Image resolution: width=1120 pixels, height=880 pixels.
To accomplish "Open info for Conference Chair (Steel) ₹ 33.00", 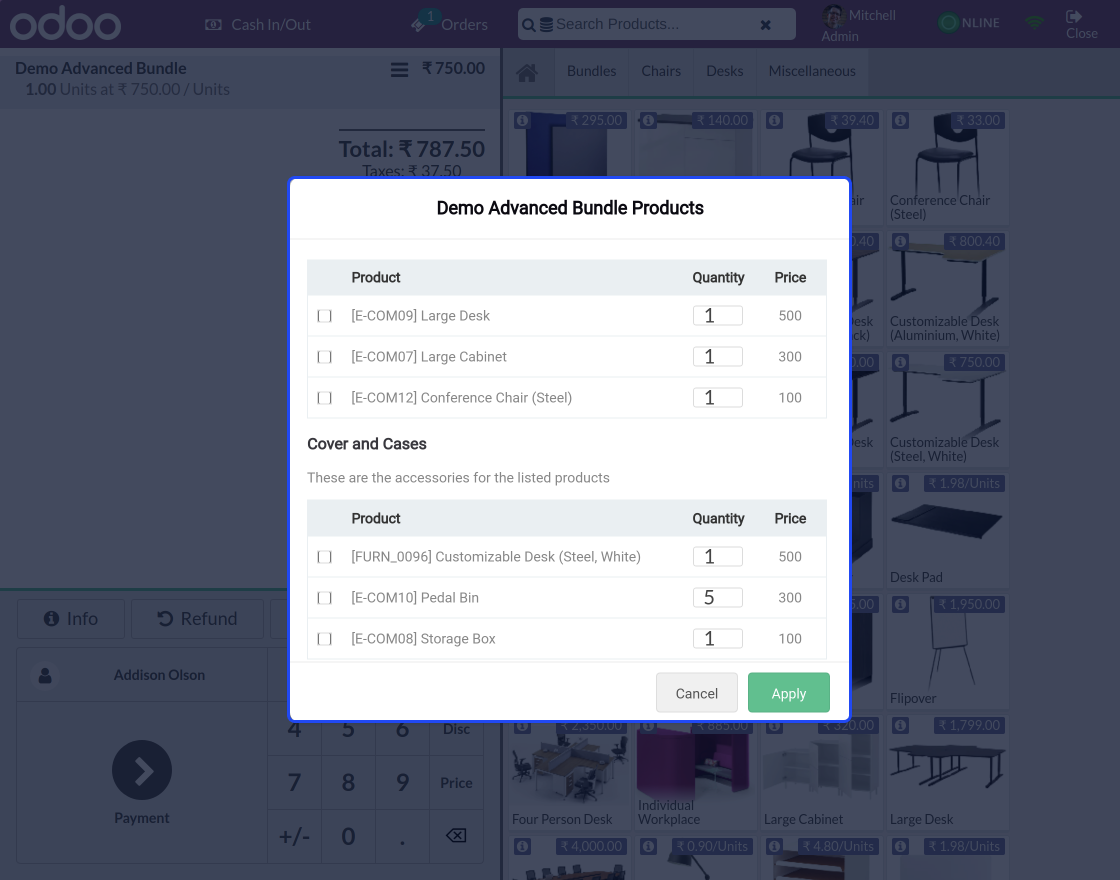I will point(901,121).
